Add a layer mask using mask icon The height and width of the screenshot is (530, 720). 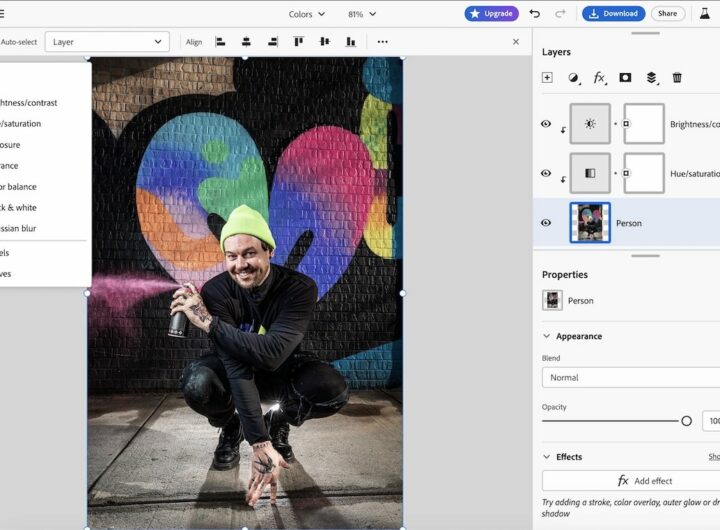click(x=625, y=77)
